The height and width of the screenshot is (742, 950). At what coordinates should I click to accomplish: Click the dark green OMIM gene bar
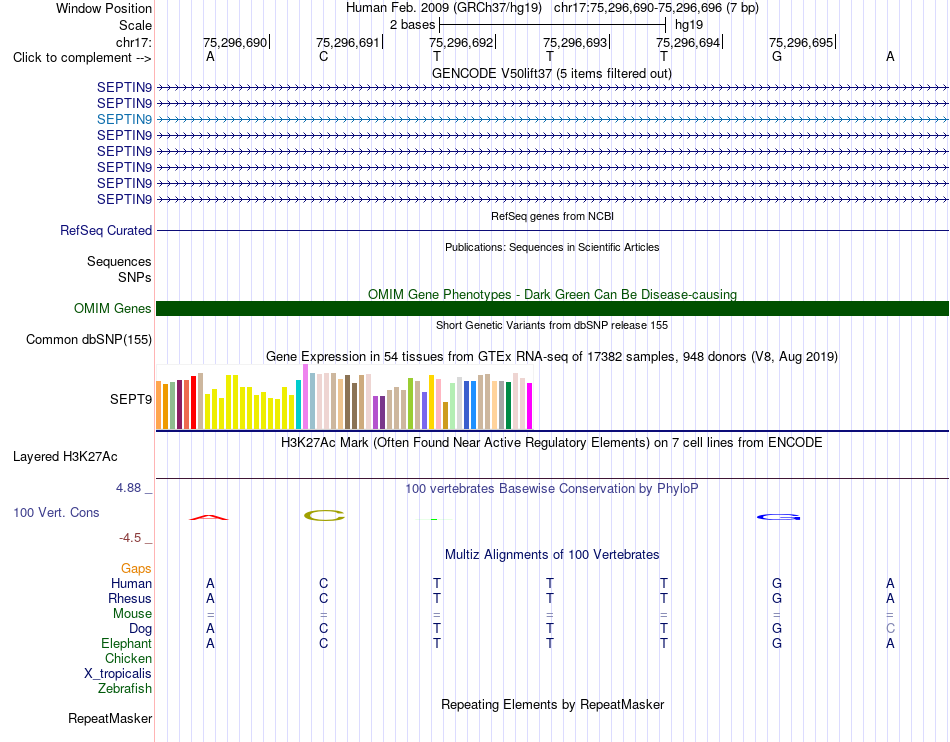pos(552,308)
